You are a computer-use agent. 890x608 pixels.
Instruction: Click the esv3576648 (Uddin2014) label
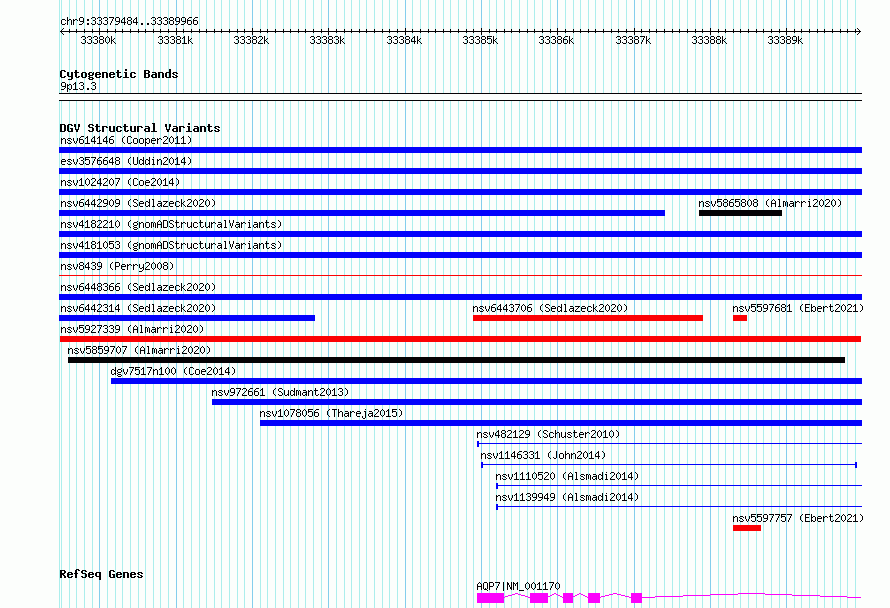pos(126,161)
